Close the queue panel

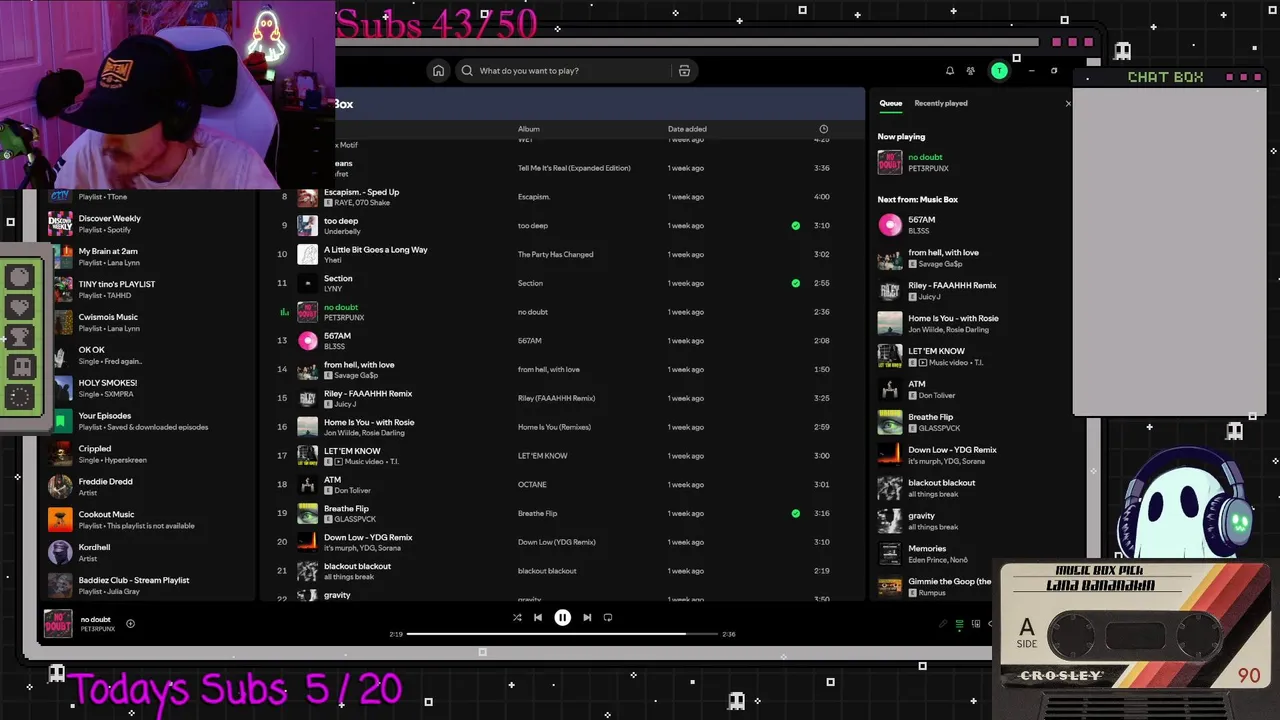[1068, 103]
